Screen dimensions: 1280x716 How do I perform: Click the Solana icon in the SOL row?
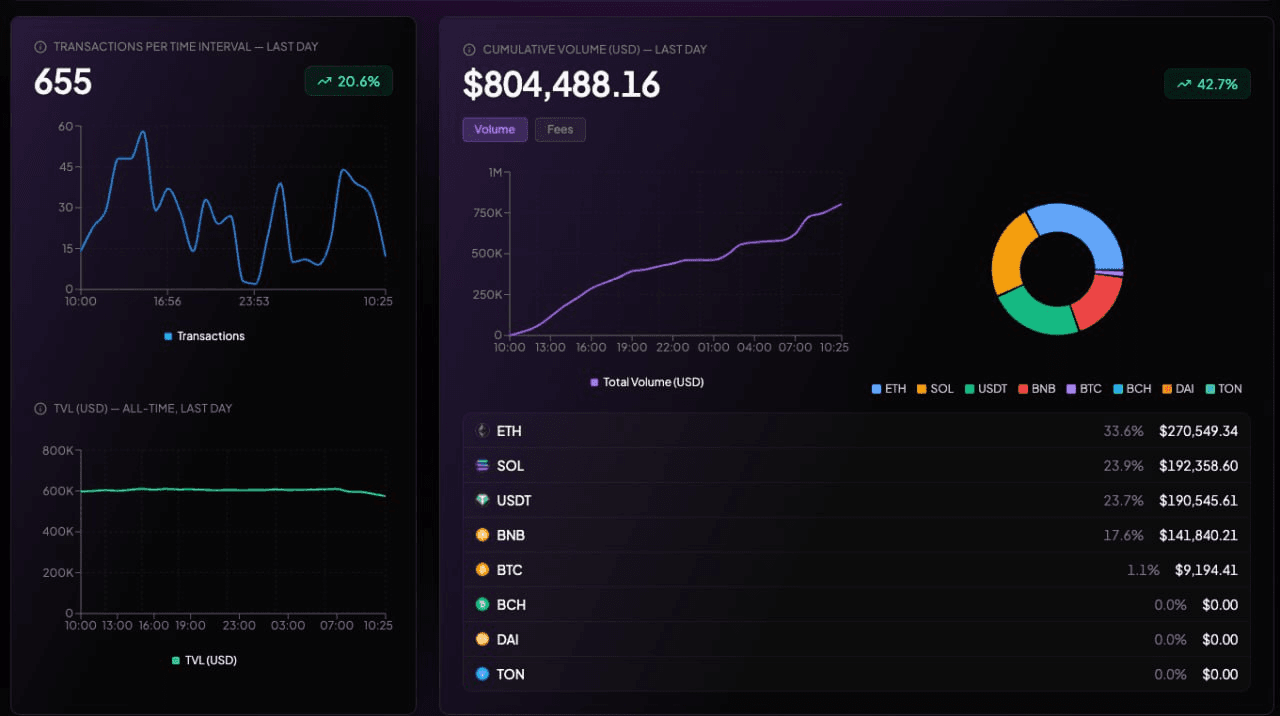pyautogui.click(x=482, y=466)
